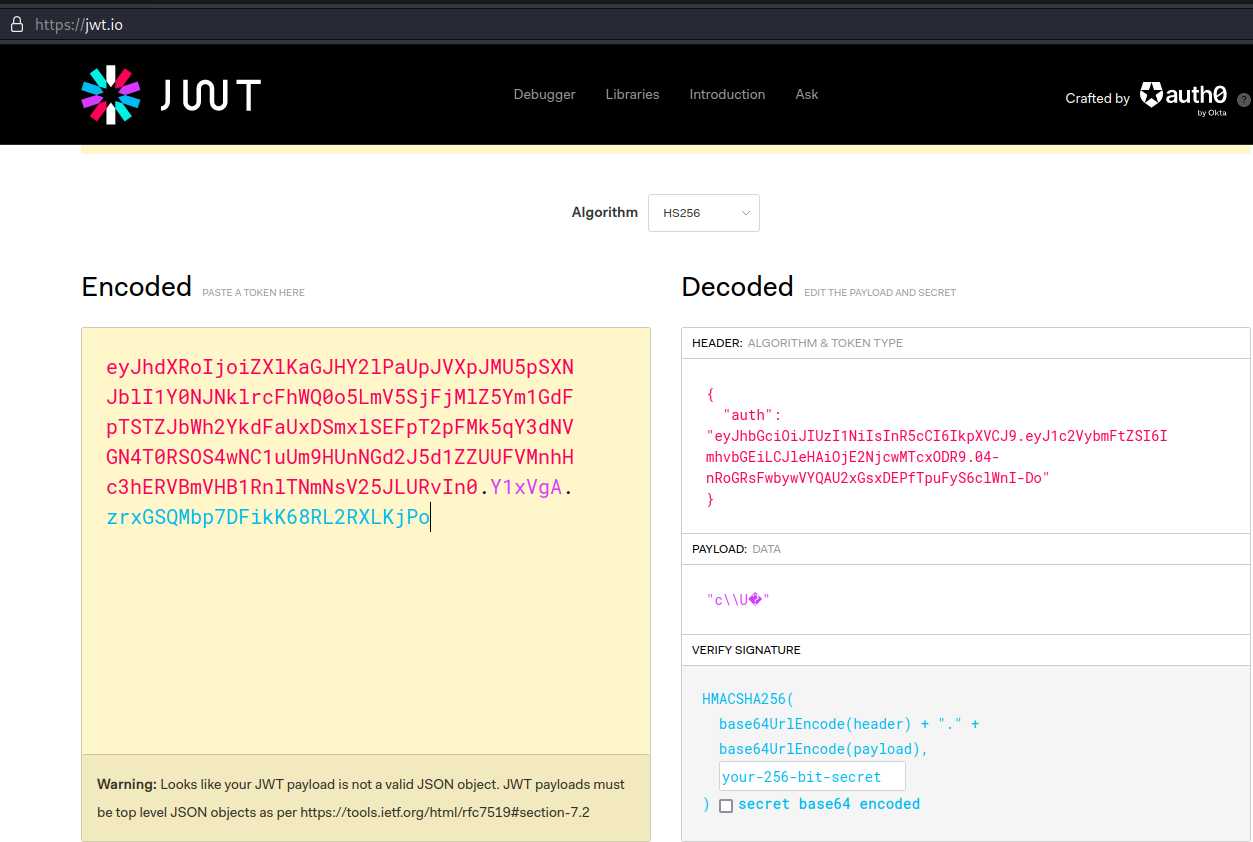Click the JWT wordmark in header

(x=211, y=95)
